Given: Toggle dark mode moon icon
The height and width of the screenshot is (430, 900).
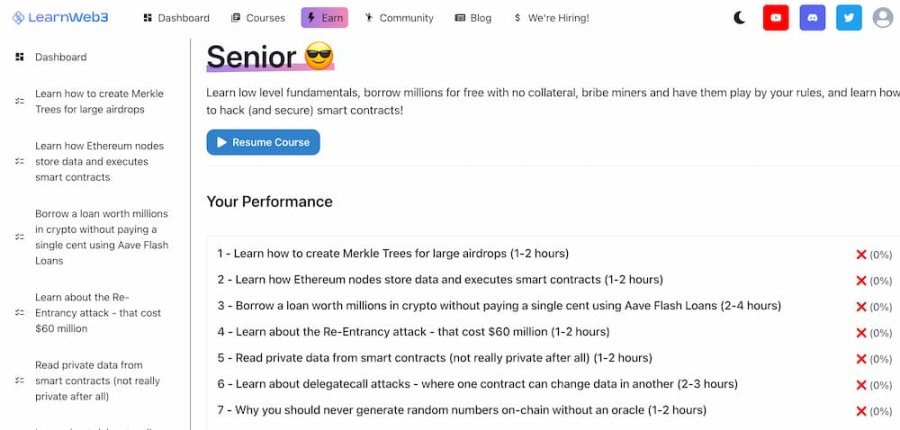Looking at the screenshot, I should pyautogui.click(x=740, y=17).
